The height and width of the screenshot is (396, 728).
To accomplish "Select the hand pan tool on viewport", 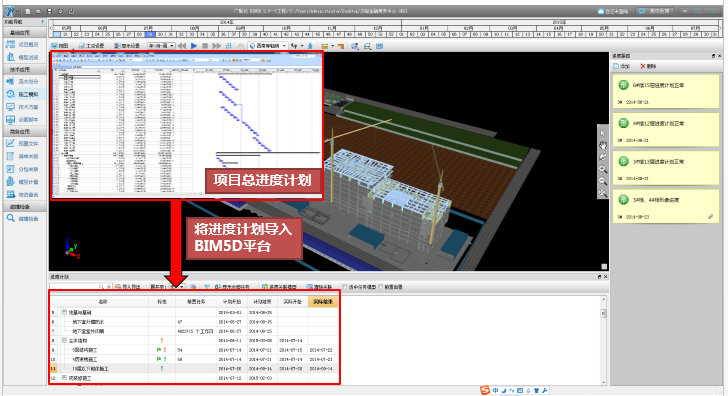I will [x=602, y=145].
